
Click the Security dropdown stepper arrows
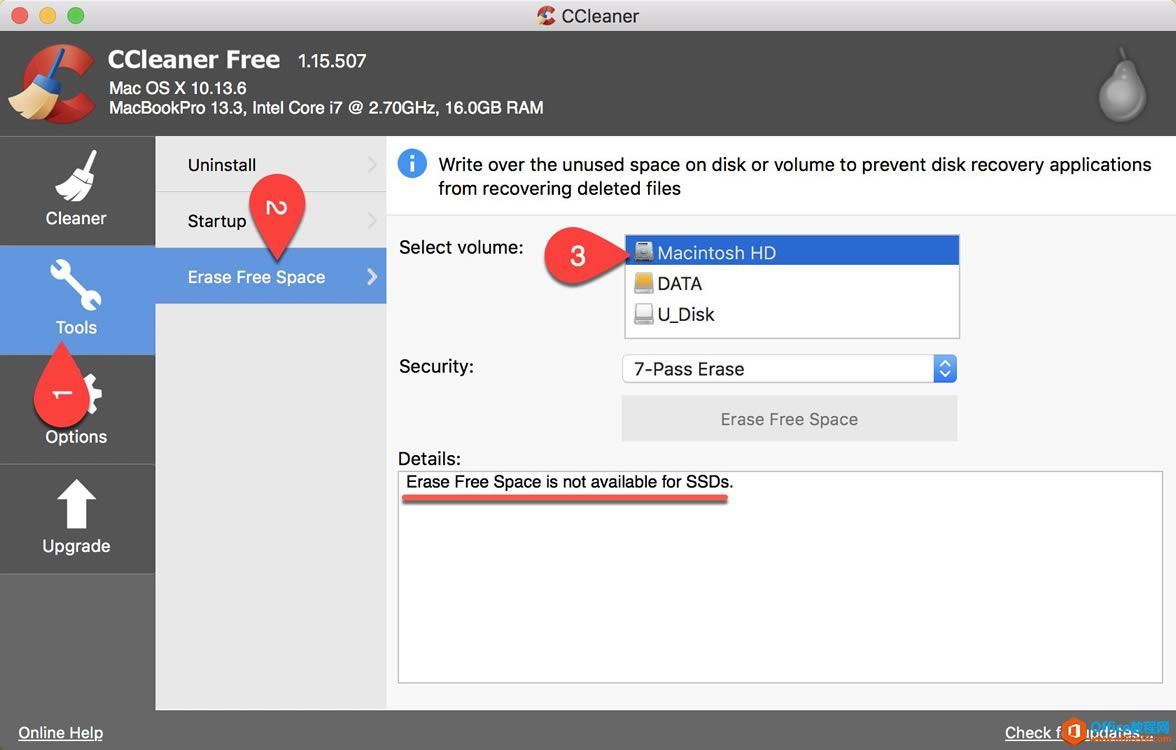(945, 369)
